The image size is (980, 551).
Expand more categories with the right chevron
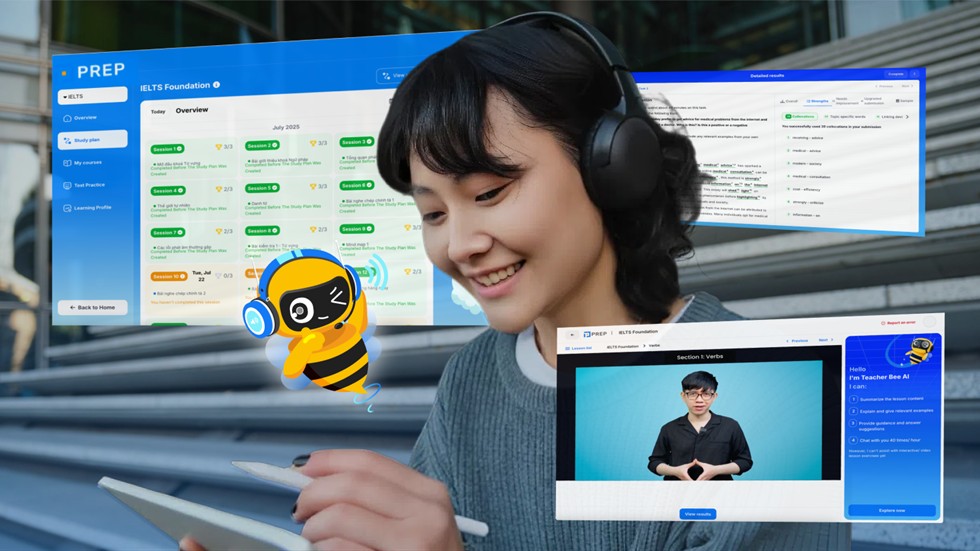908,117
